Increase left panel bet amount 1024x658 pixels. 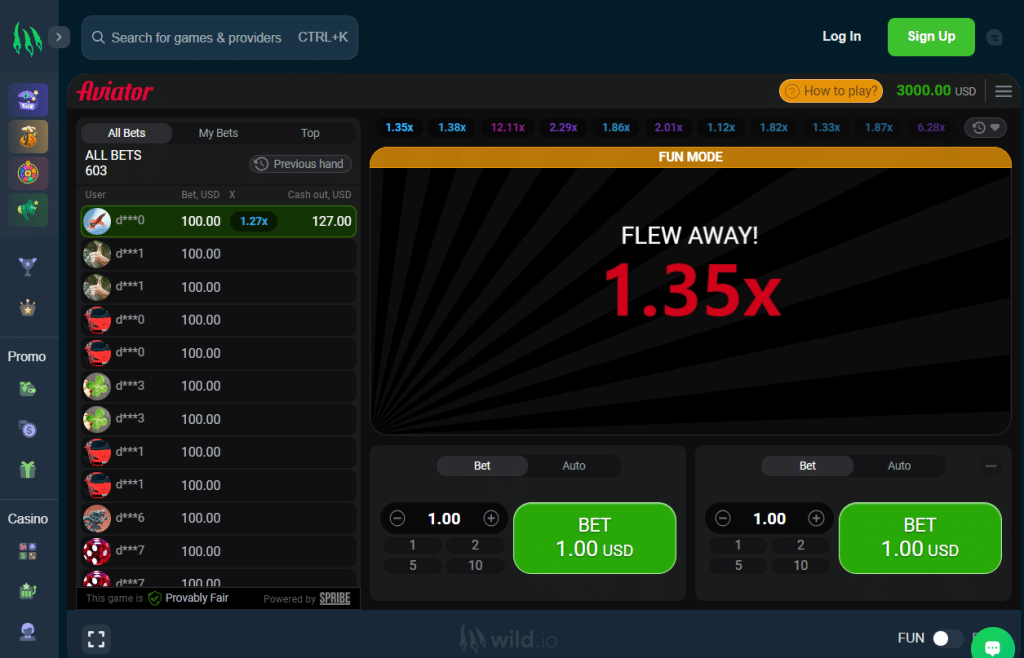(491, 518)
